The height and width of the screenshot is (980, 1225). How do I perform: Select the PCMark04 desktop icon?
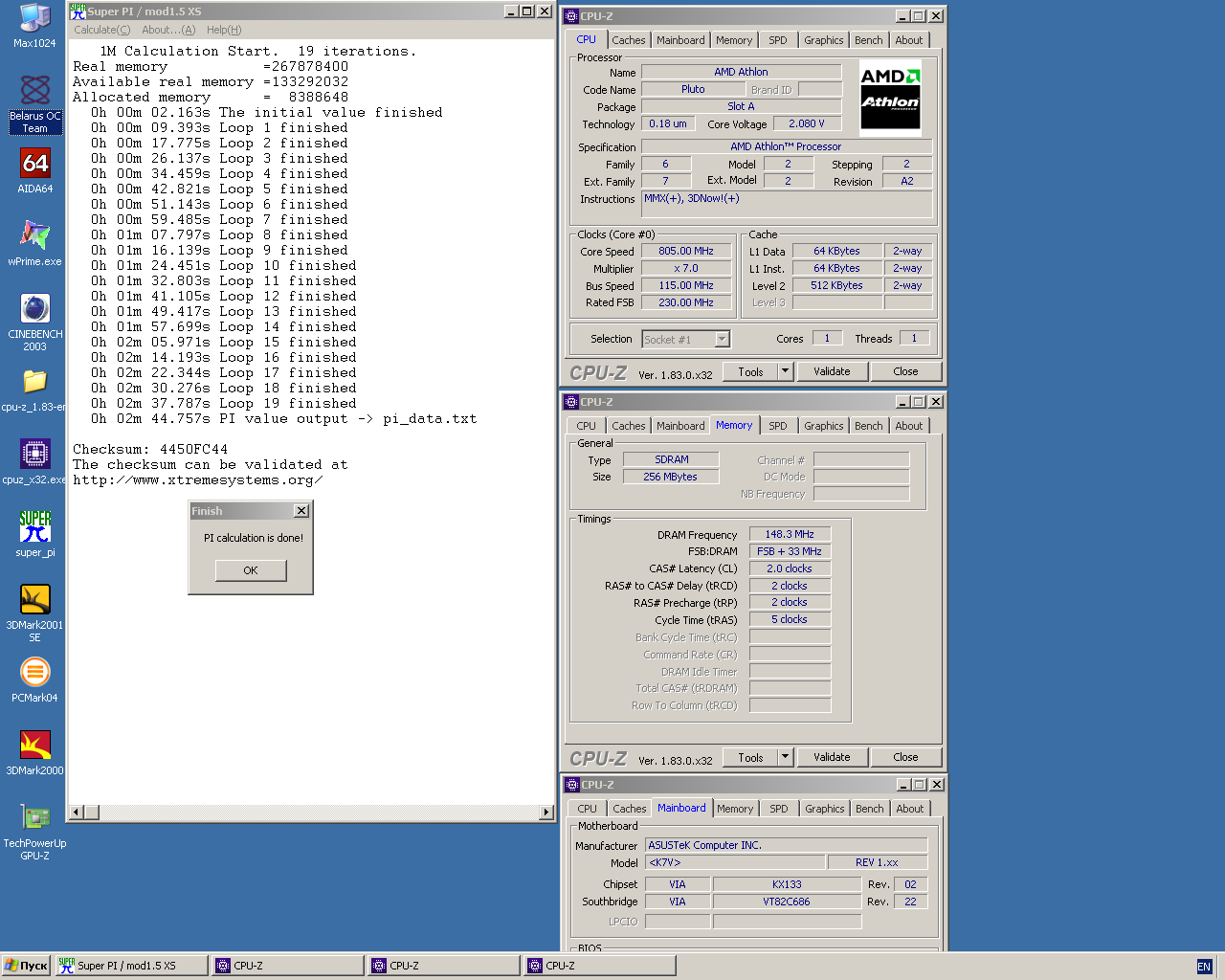[34, 679]
